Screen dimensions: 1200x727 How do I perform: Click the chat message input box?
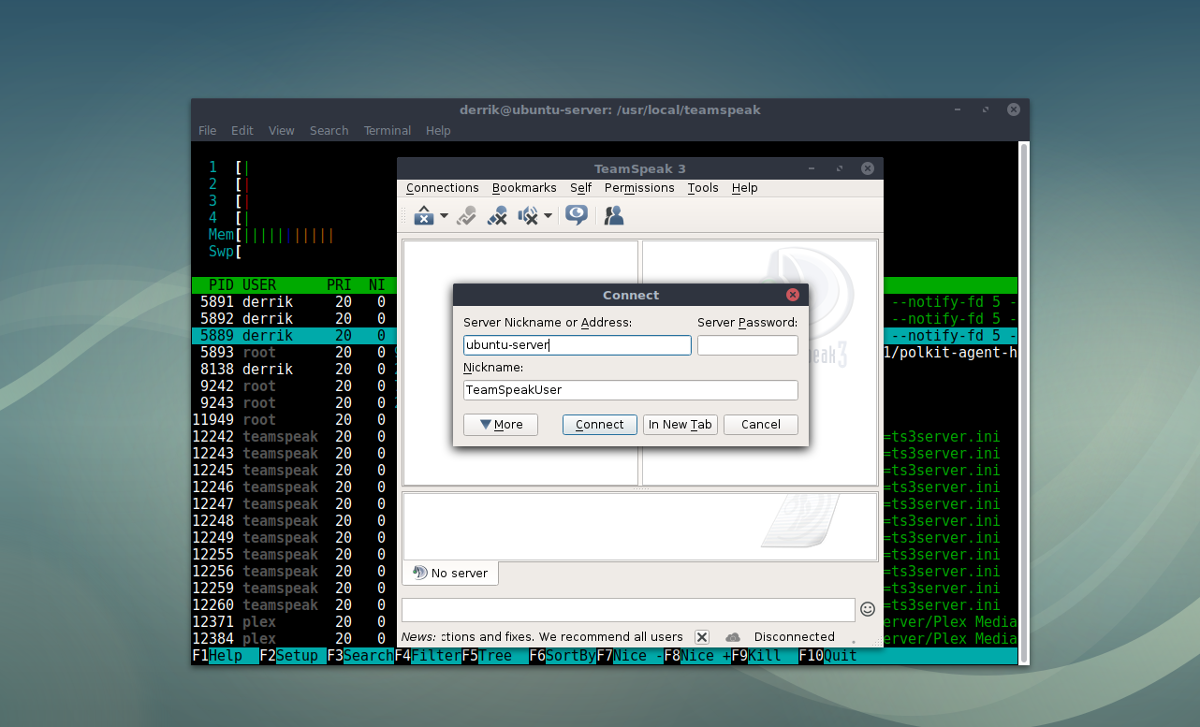coord(628,609)
